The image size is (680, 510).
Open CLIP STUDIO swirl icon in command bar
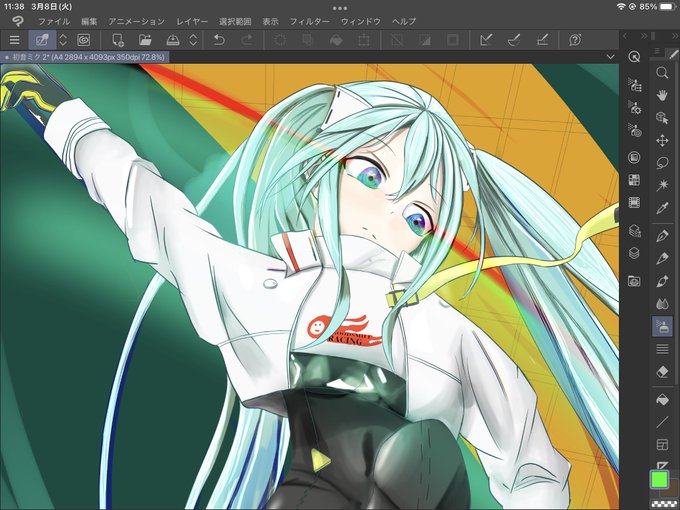(83, 40)
